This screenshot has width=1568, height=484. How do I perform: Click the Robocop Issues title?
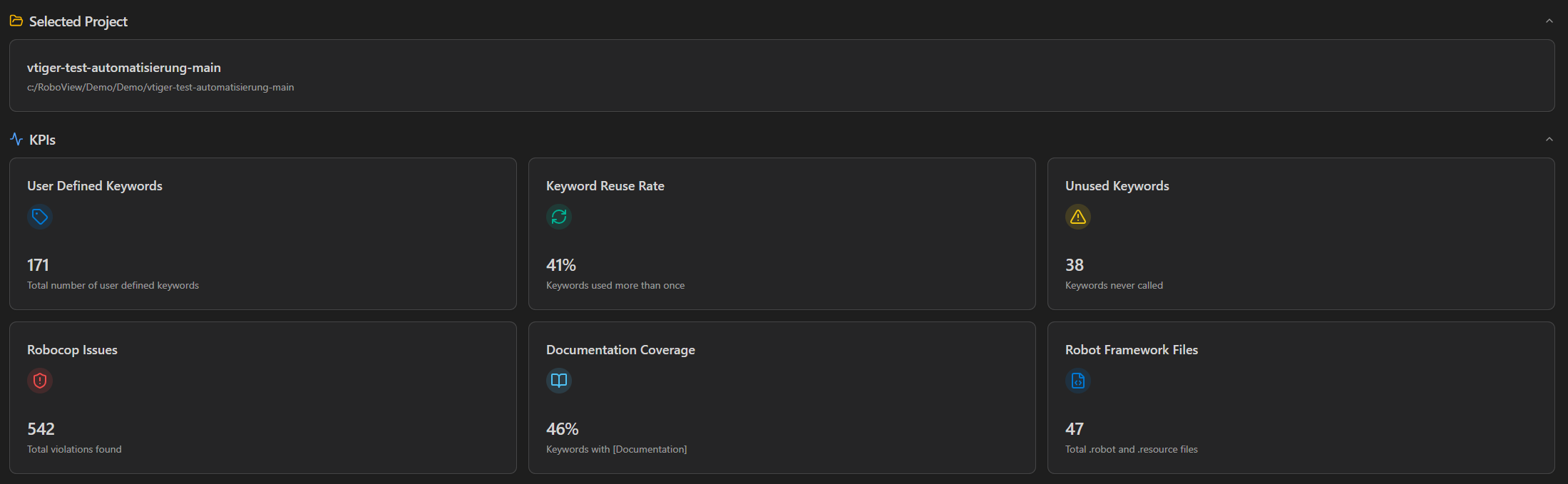click(72, 350)
